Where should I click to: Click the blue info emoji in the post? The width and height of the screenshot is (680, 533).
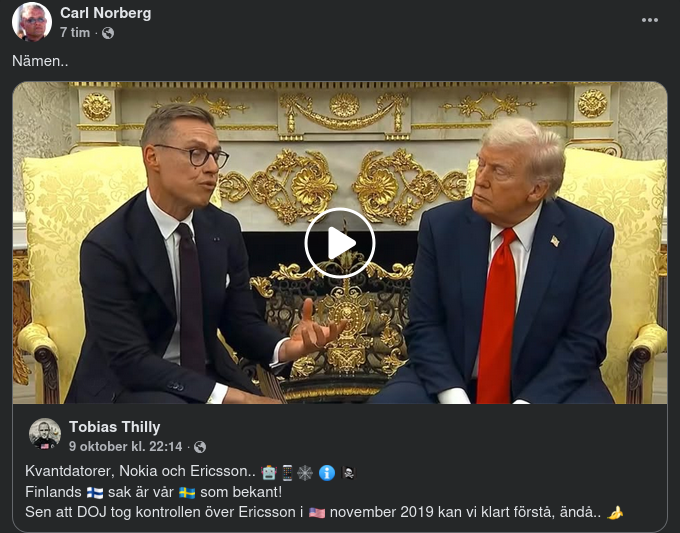(x=327, y=473)
